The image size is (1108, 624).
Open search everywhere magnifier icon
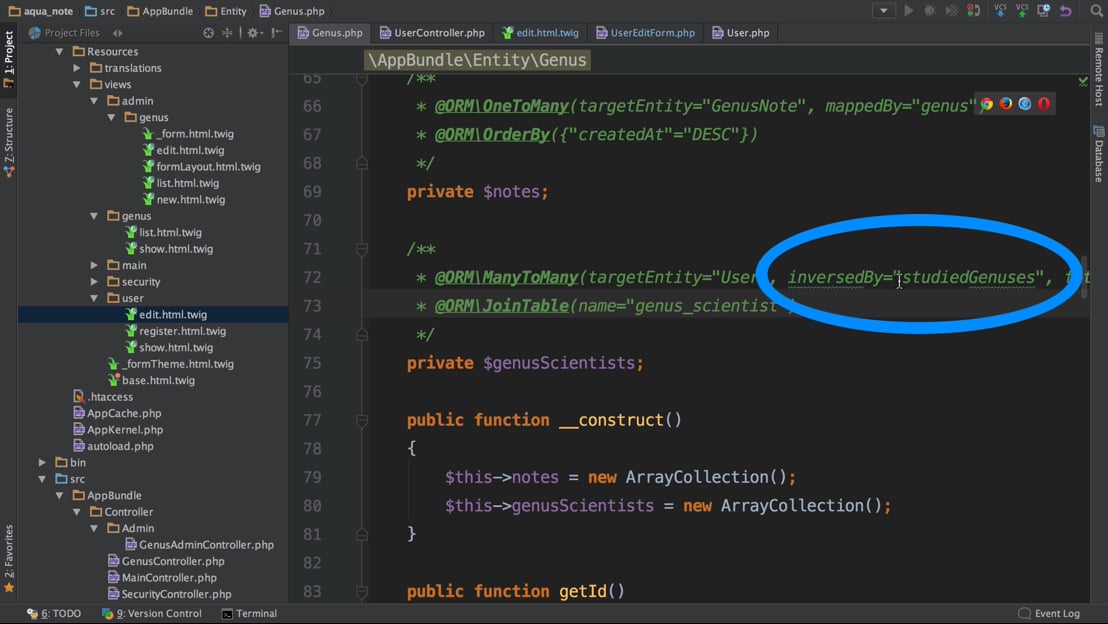point(1096,11)
